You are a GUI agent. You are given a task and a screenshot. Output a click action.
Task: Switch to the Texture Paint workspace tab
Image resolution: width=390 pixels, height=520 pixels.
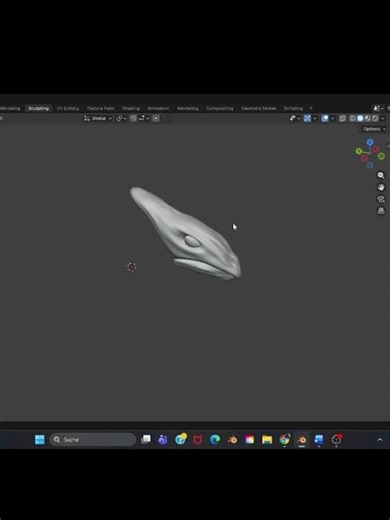tap(100, 108)
